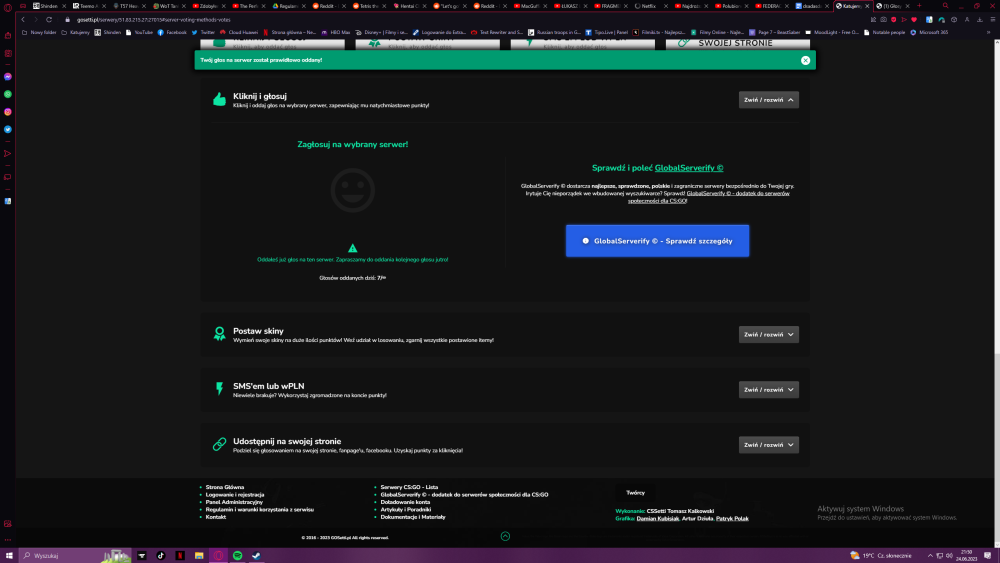Open Artykuły i Poradniki footer link
Image resolution: width=1000 pixels, height=563 pixels.
click(x=406, y=509)
